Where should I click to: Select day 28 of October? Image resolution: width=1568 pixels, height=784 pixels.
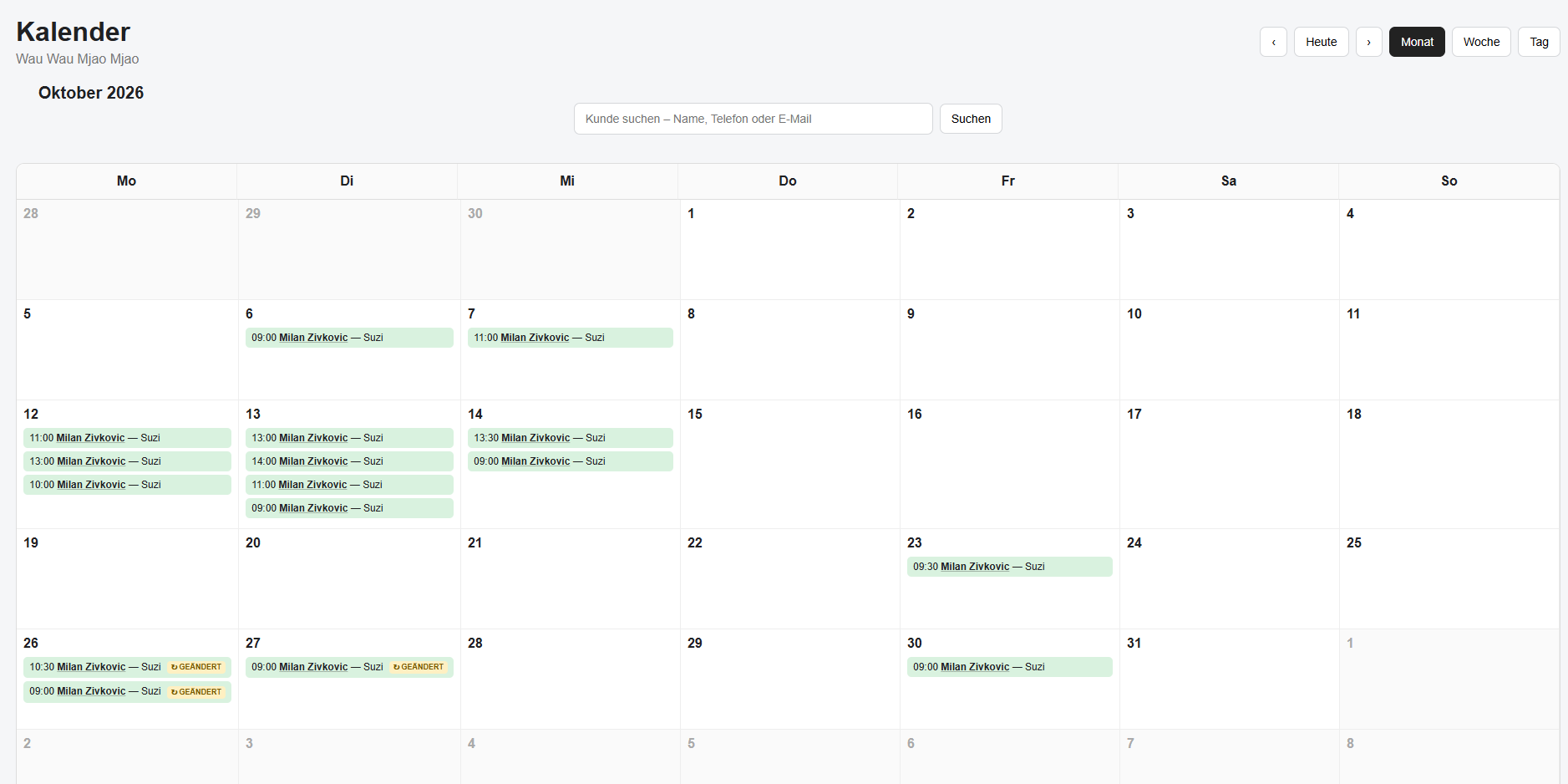tap(570, 679)
